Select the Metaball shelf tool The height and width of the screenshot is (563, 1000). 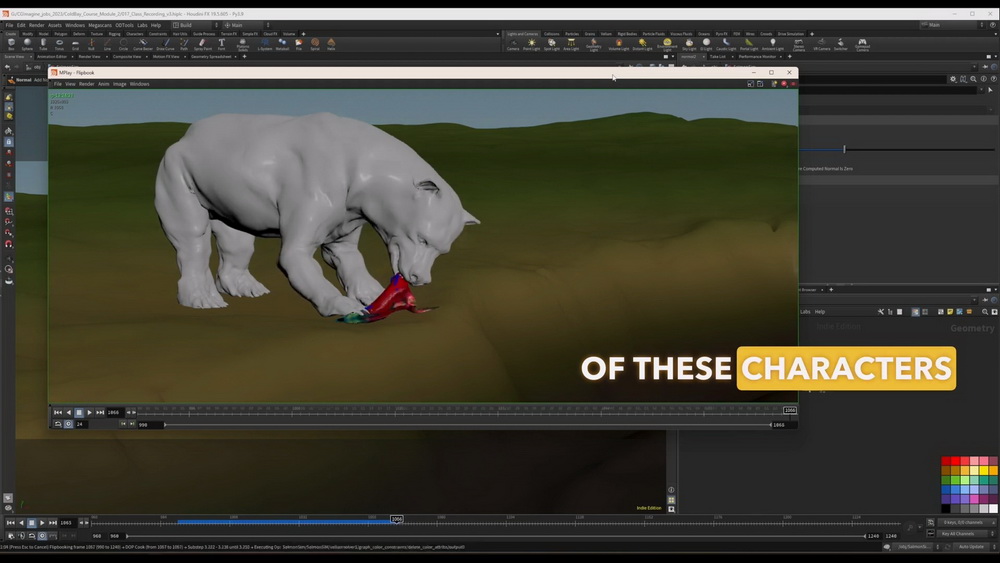point(283,44)
